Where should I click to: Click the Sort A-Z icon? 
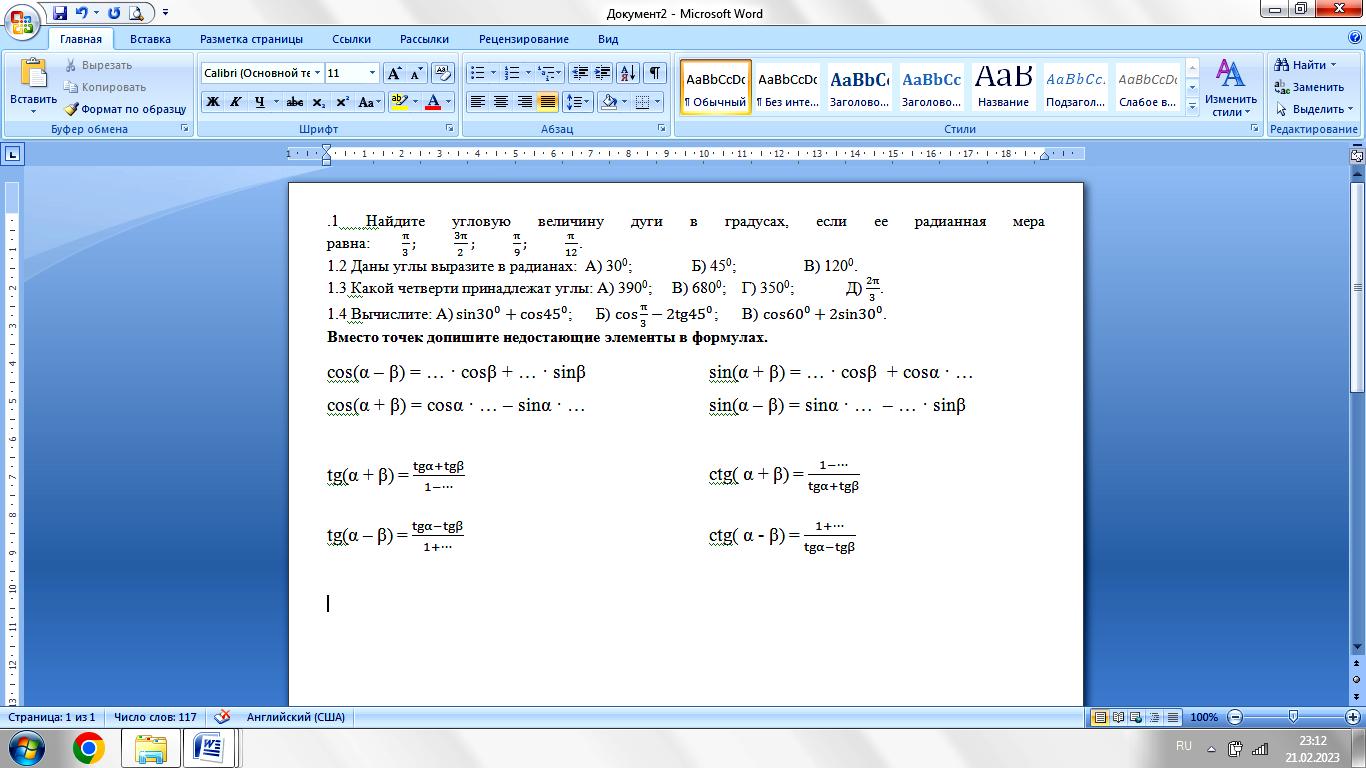click(x=628, y=73)
